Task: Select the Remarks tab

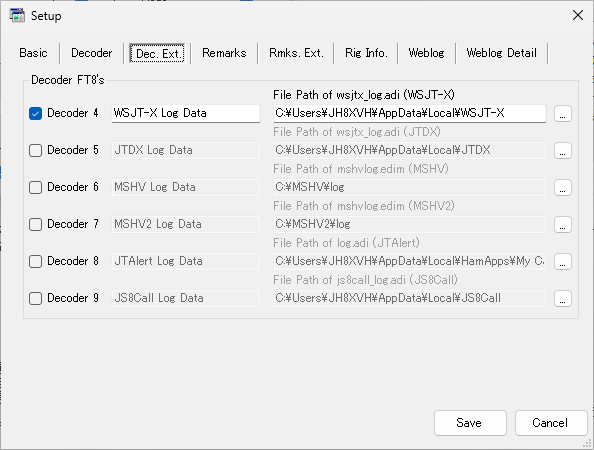Action: point(224,53)
